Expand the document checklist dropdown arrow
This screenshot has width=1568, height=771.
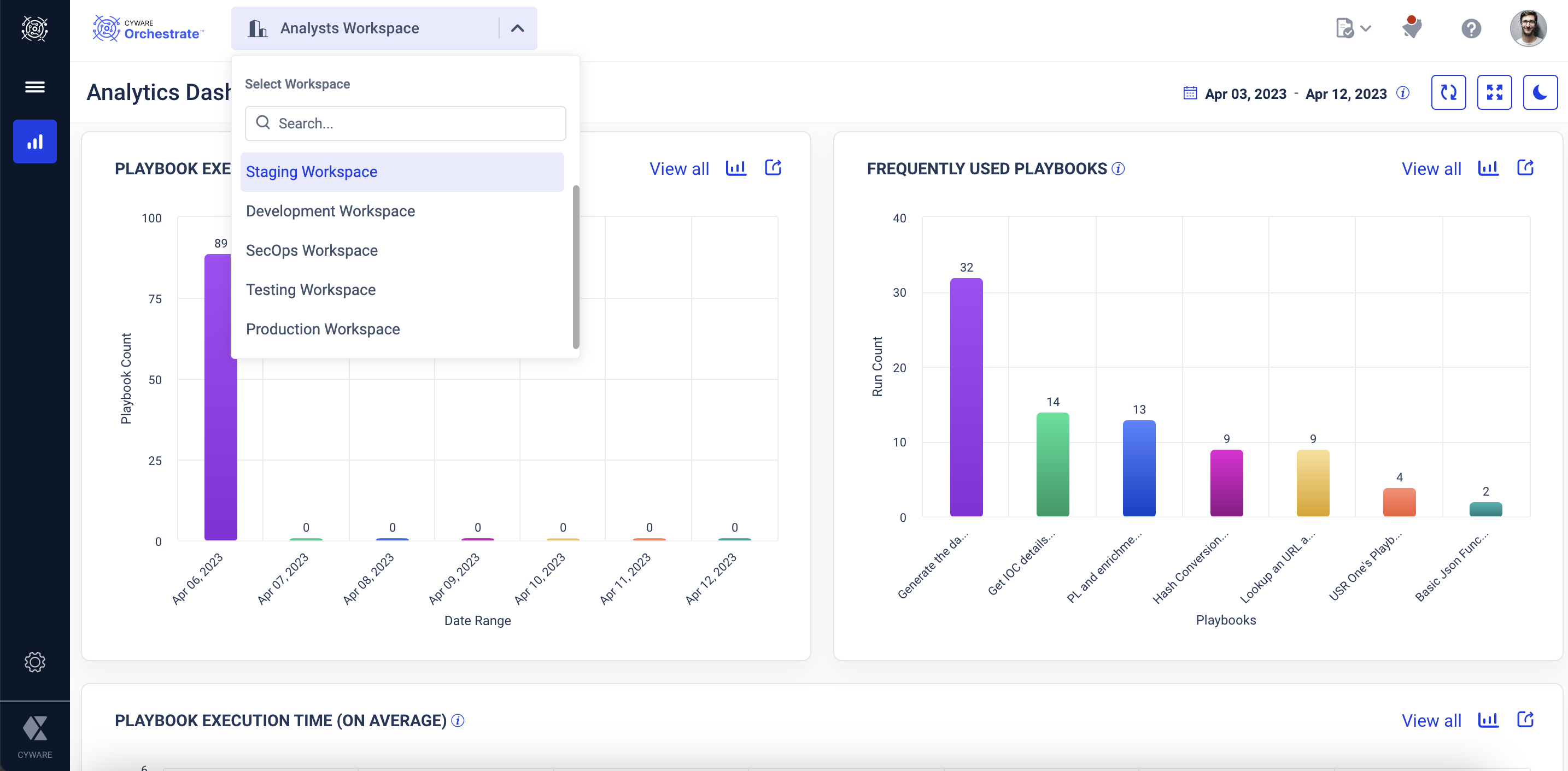coord(1366,28)
